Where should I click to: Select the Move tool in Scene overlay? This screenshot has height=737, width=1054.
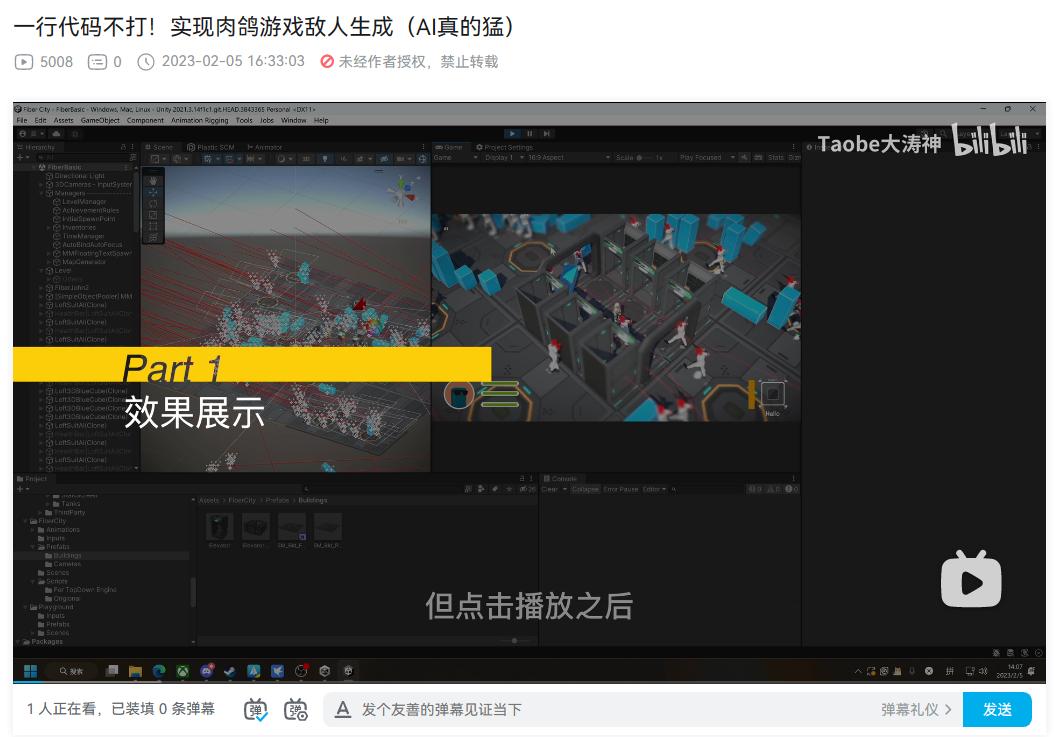coord(153,192)
